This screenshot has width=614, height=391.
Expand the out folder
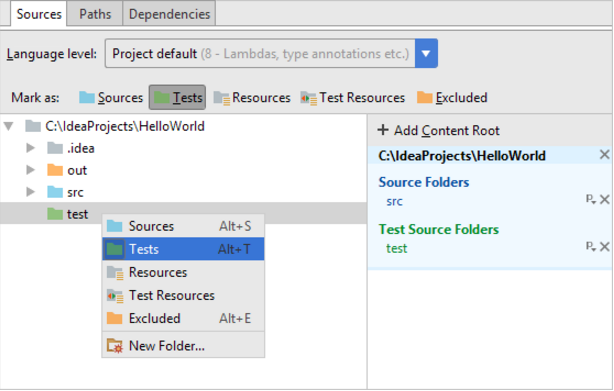click(x=30, y=170)
